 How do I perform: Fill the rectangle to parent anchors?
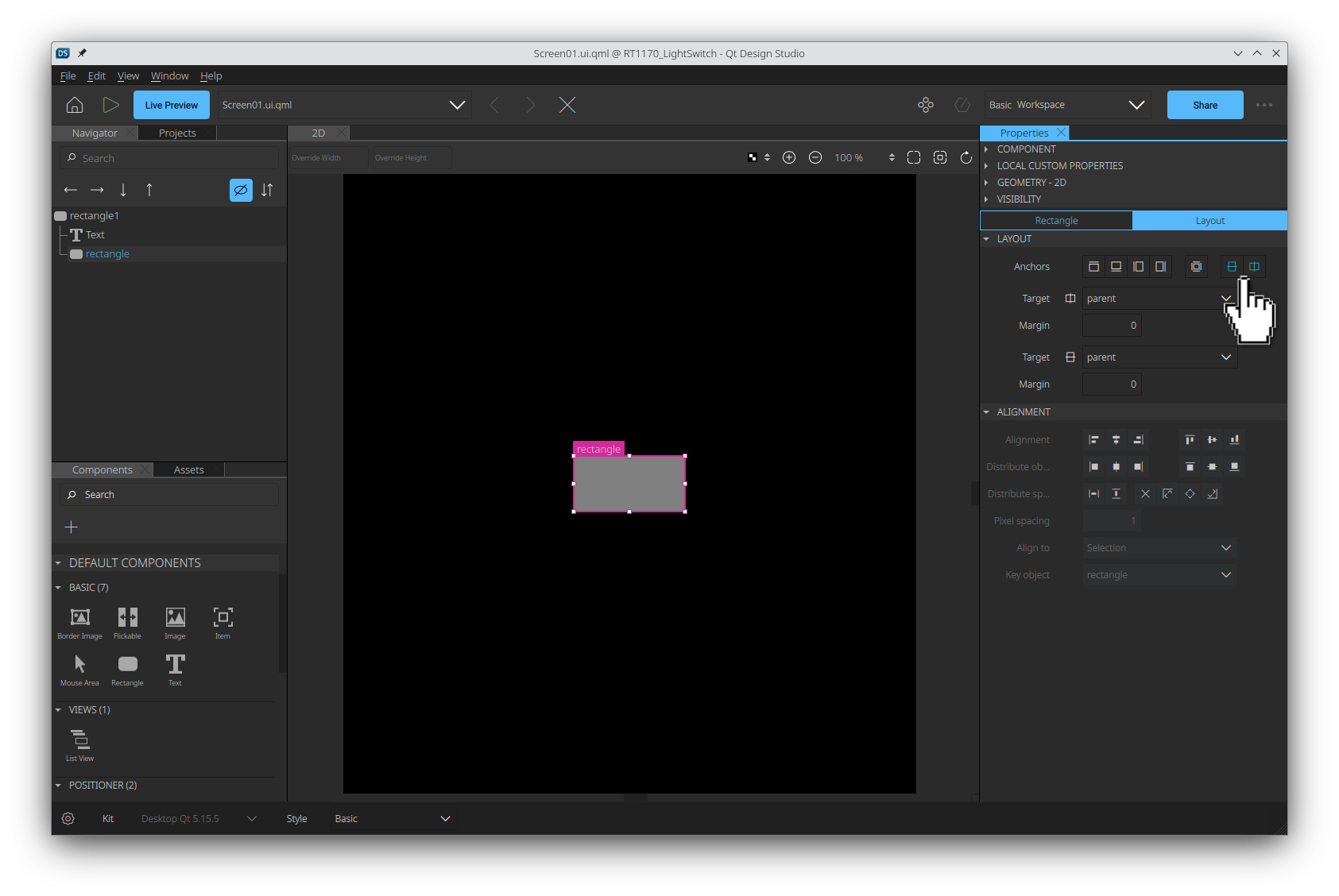point(1196,266)
